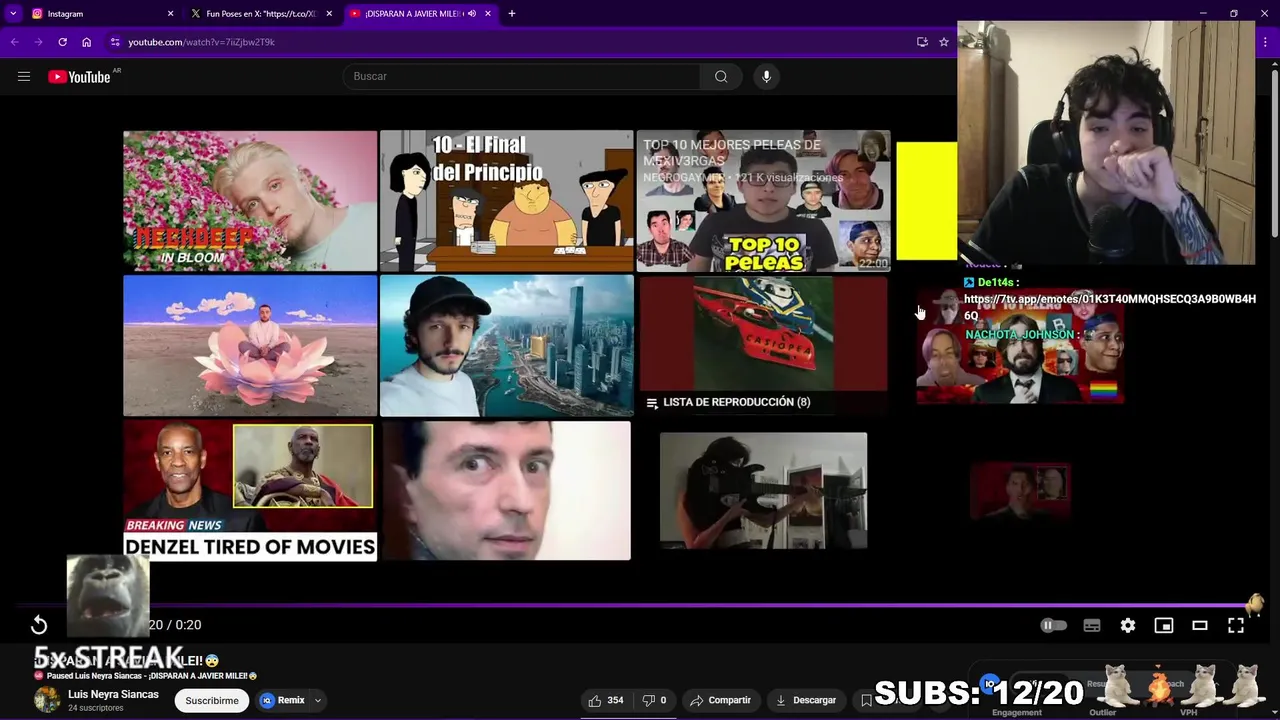The image size is (1280, 720).
Task: Open the tab search dropdown
Action: coord(12,14)
